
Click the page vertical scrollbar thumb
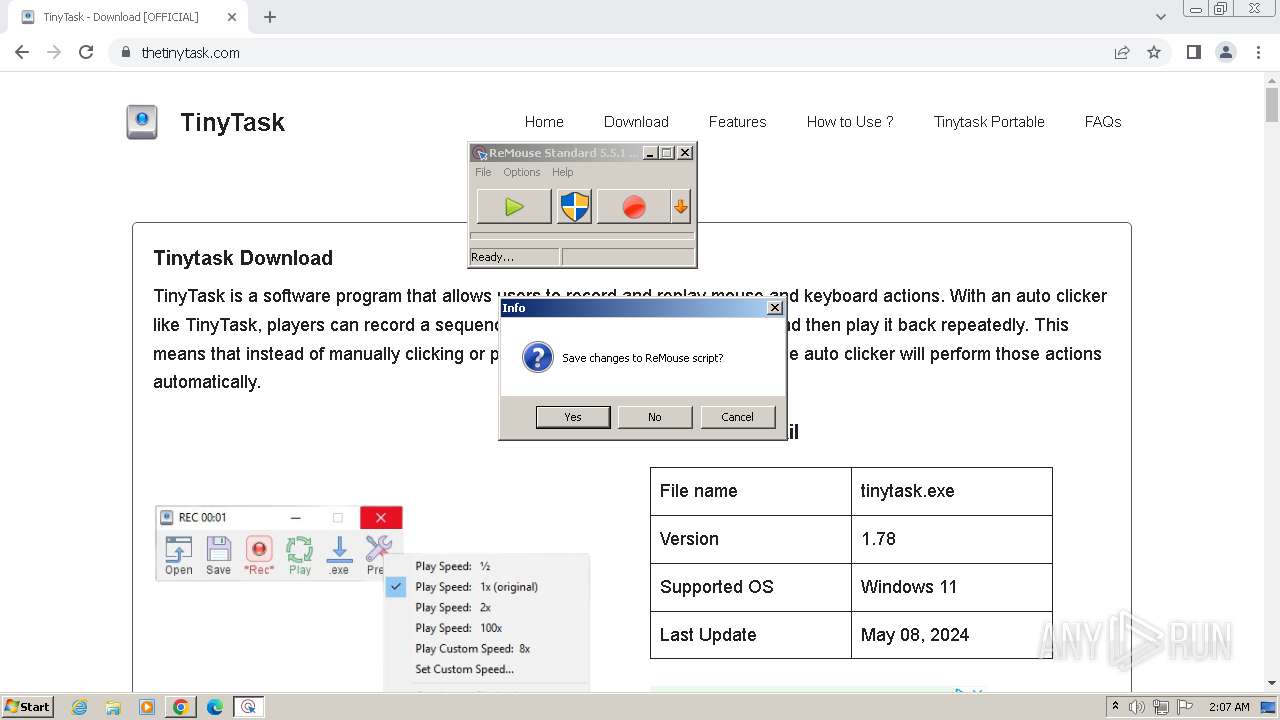click(x=1272, y=104)
